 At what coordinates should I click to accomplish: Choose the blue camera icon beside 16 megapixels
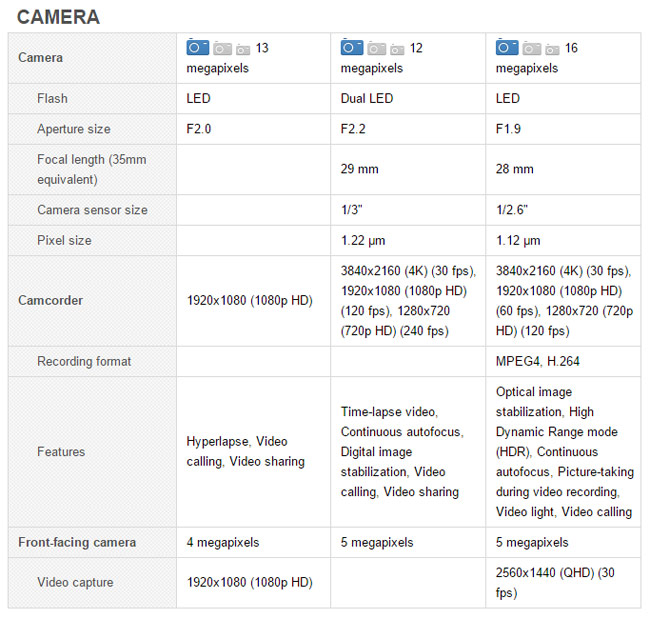[507, 47]
